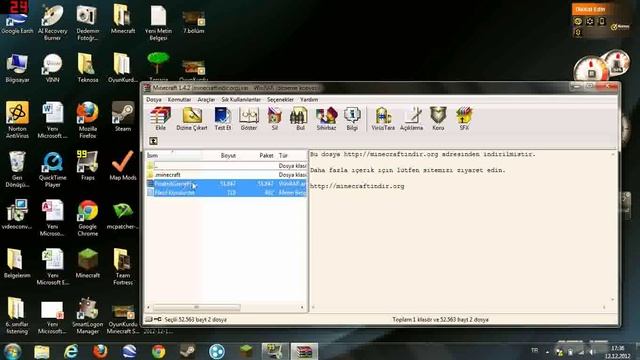Open the Sihirbaz wizard tool

(326, 118)
